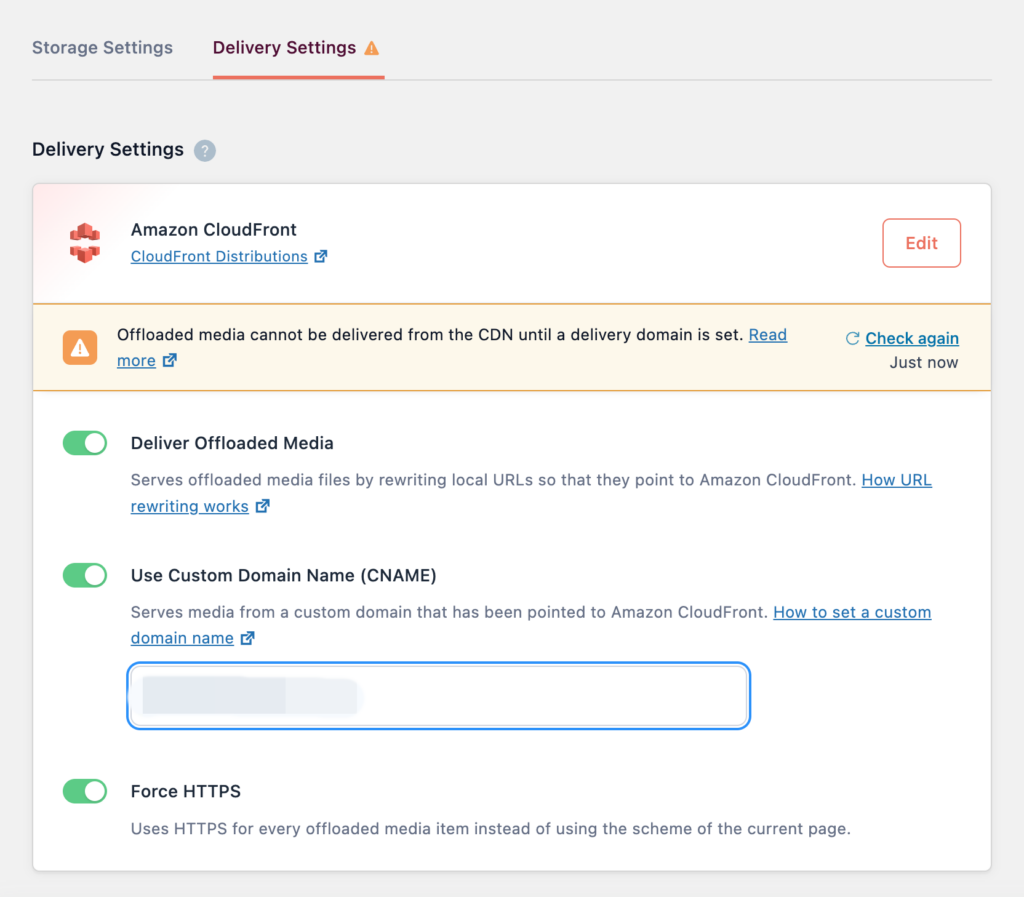Open How to set a custom domain name link
The image size is (1024, 897).
pos(852,612)
